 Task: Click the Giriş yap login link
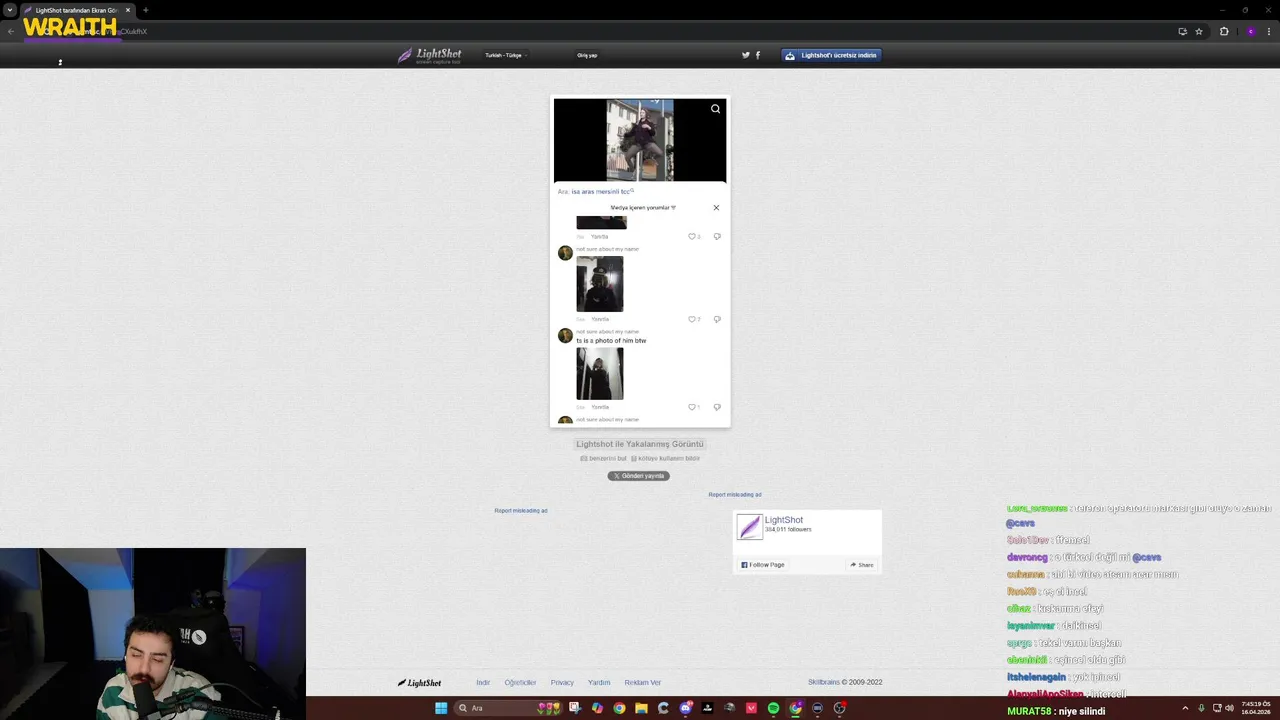587,55
